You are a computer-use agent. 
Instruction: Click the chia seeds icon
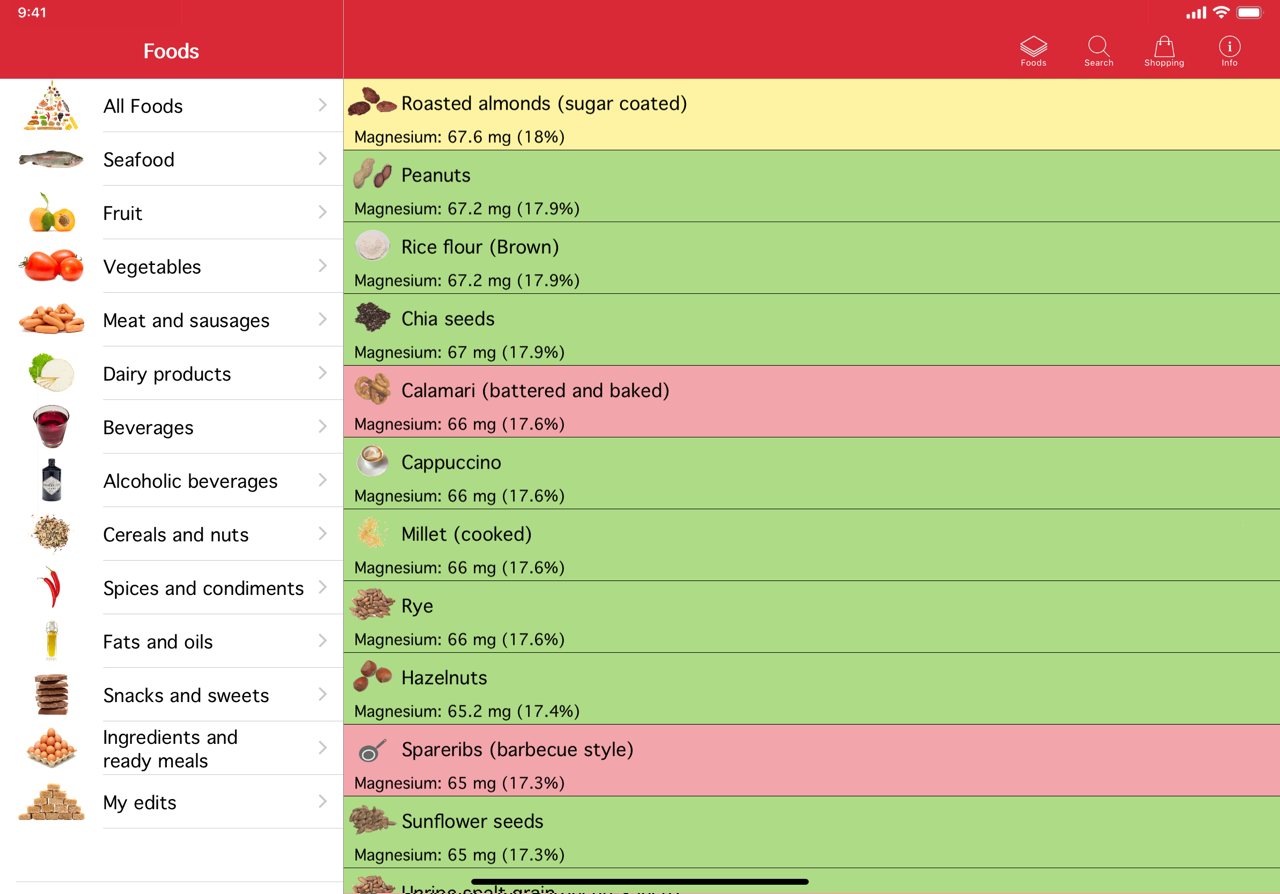[x=372, y=317]
